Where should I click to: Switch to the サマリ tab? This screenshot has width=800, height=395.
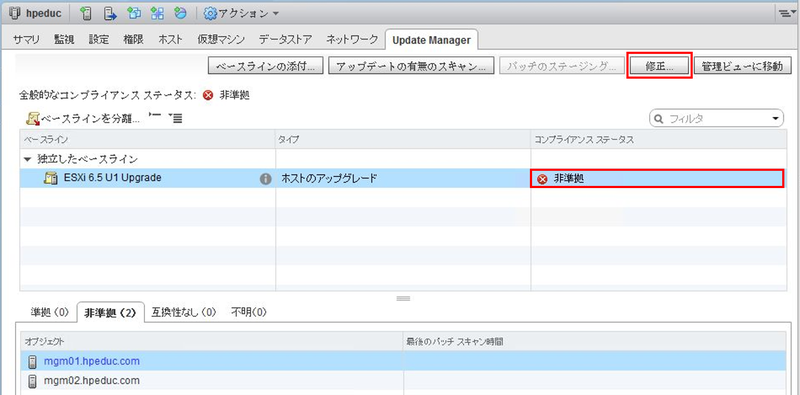coord(27,39)
